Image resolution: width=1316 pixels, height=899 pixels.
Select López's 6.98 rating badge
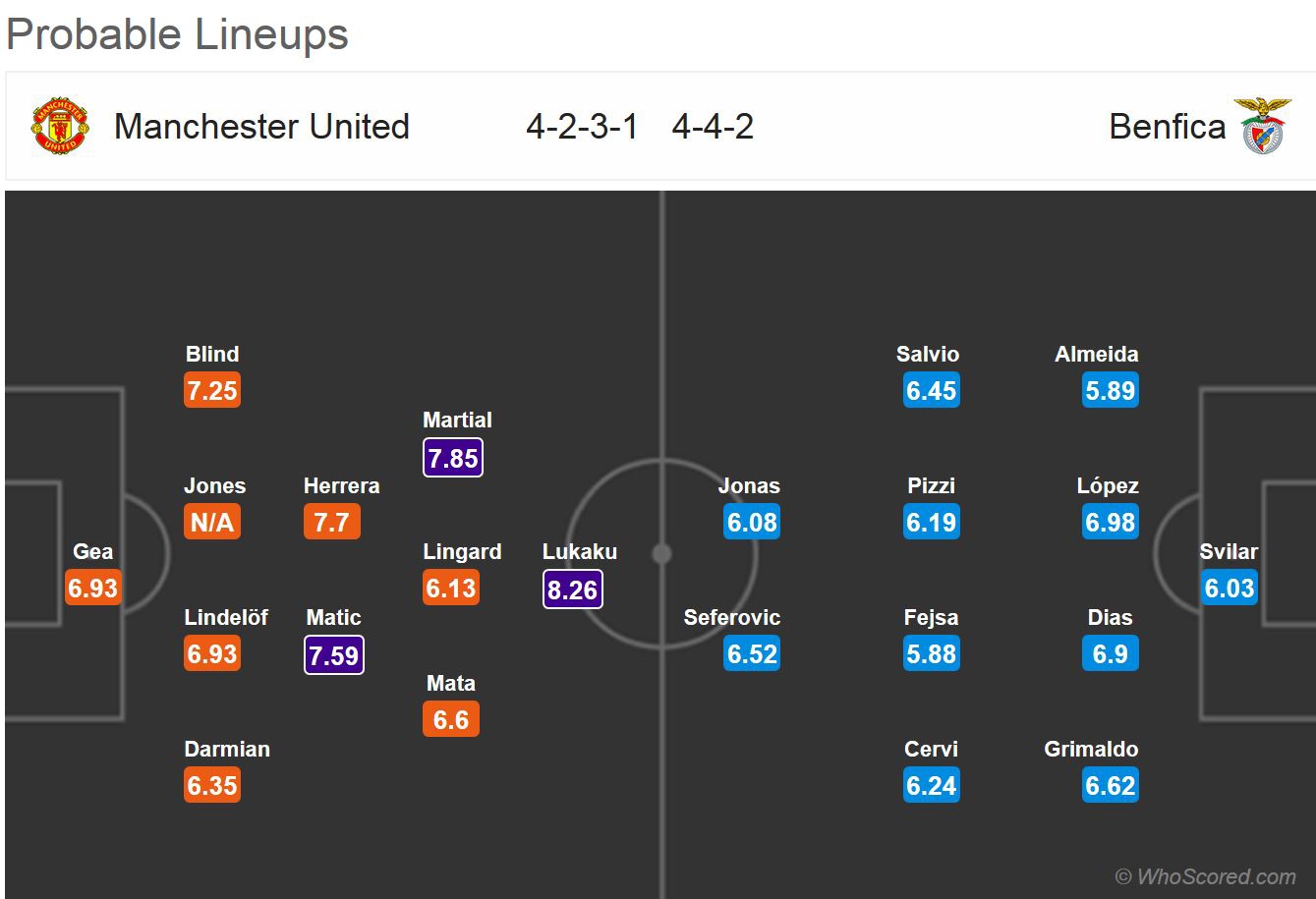click(x=1111, y=523)
